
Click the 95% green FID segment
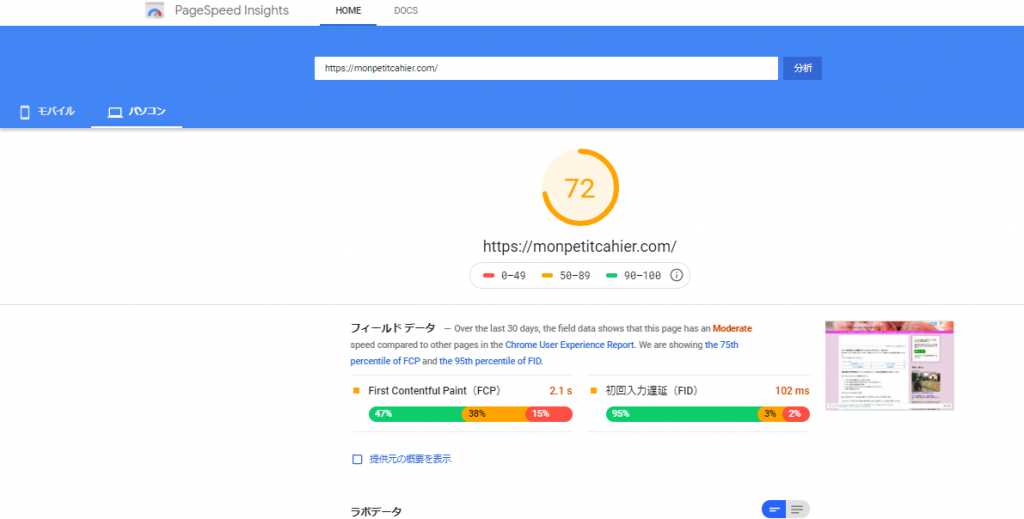(x=682, y=414)
